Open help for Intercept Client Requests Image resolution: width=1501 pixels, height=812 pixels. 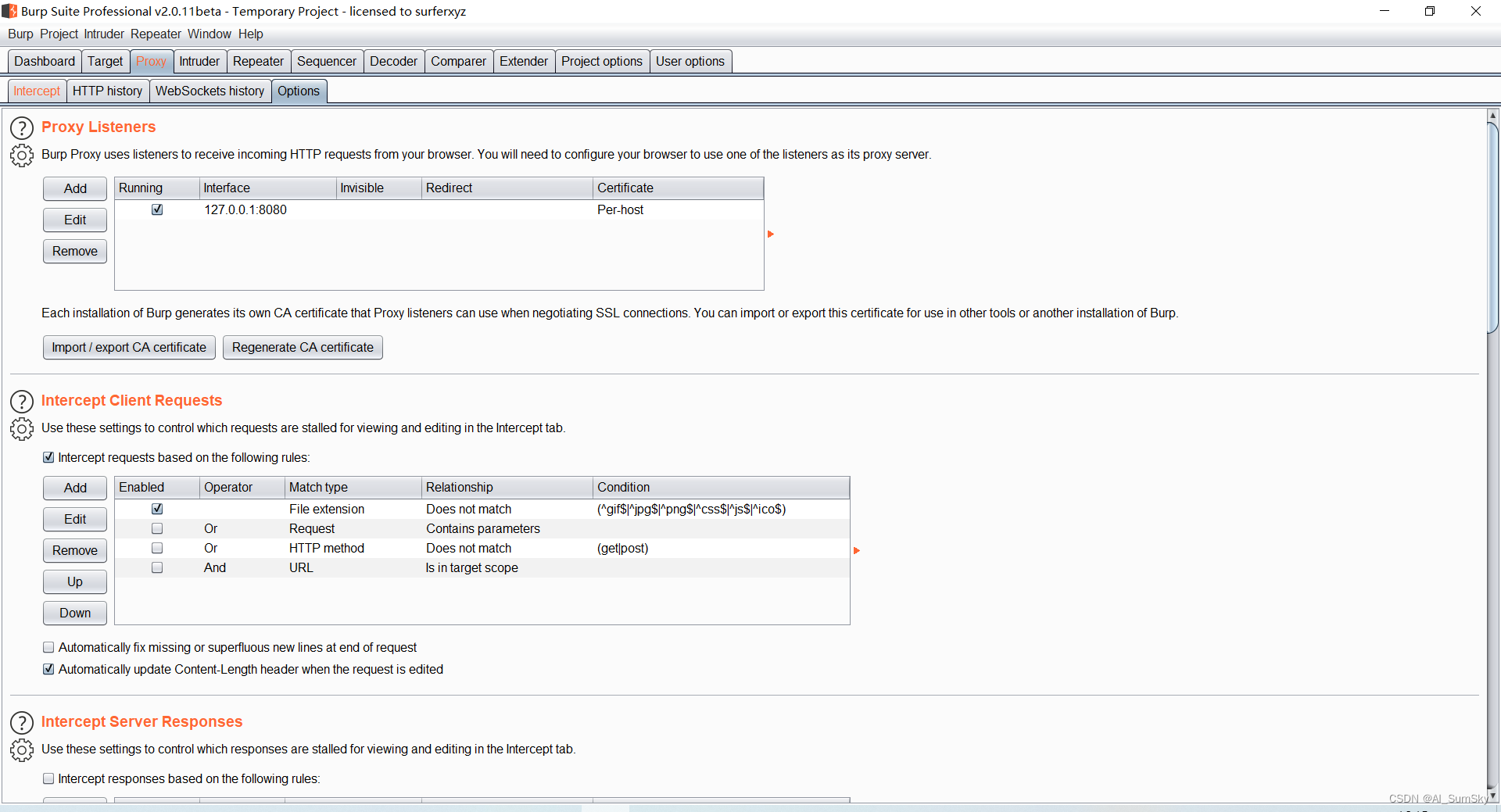click(x=22, y=401)
